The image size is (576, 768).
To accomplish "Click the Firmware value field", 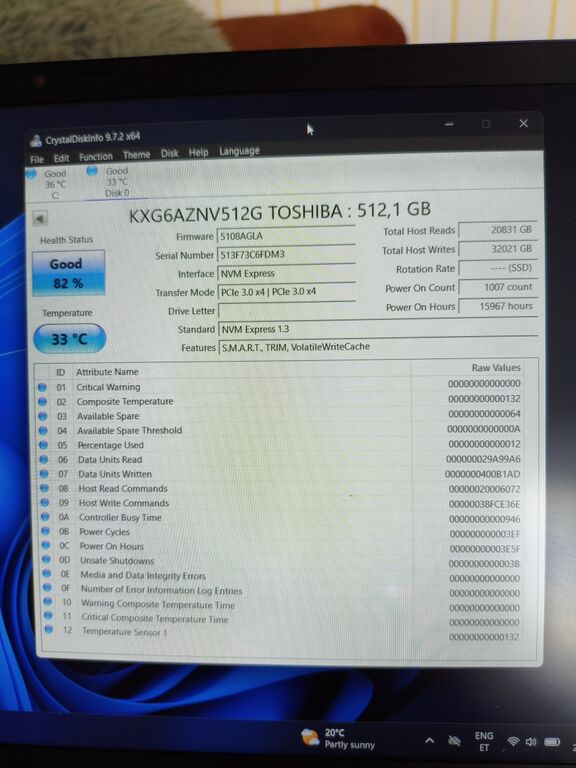I will coord(287,236).
